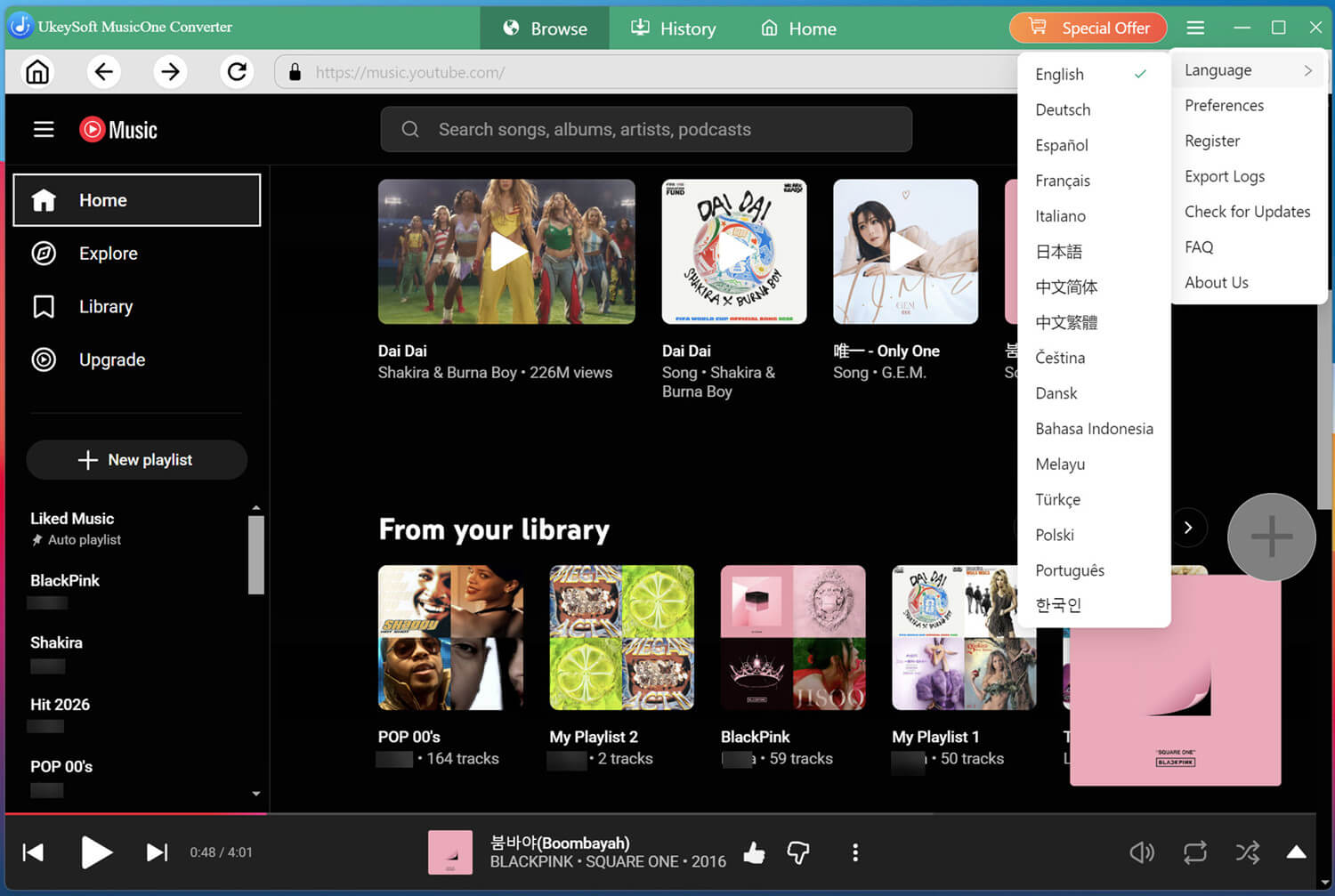Open the UkeySoft hamburger menu icon
This screenshot has width=1335, height=896.
tap(1195, 28)
